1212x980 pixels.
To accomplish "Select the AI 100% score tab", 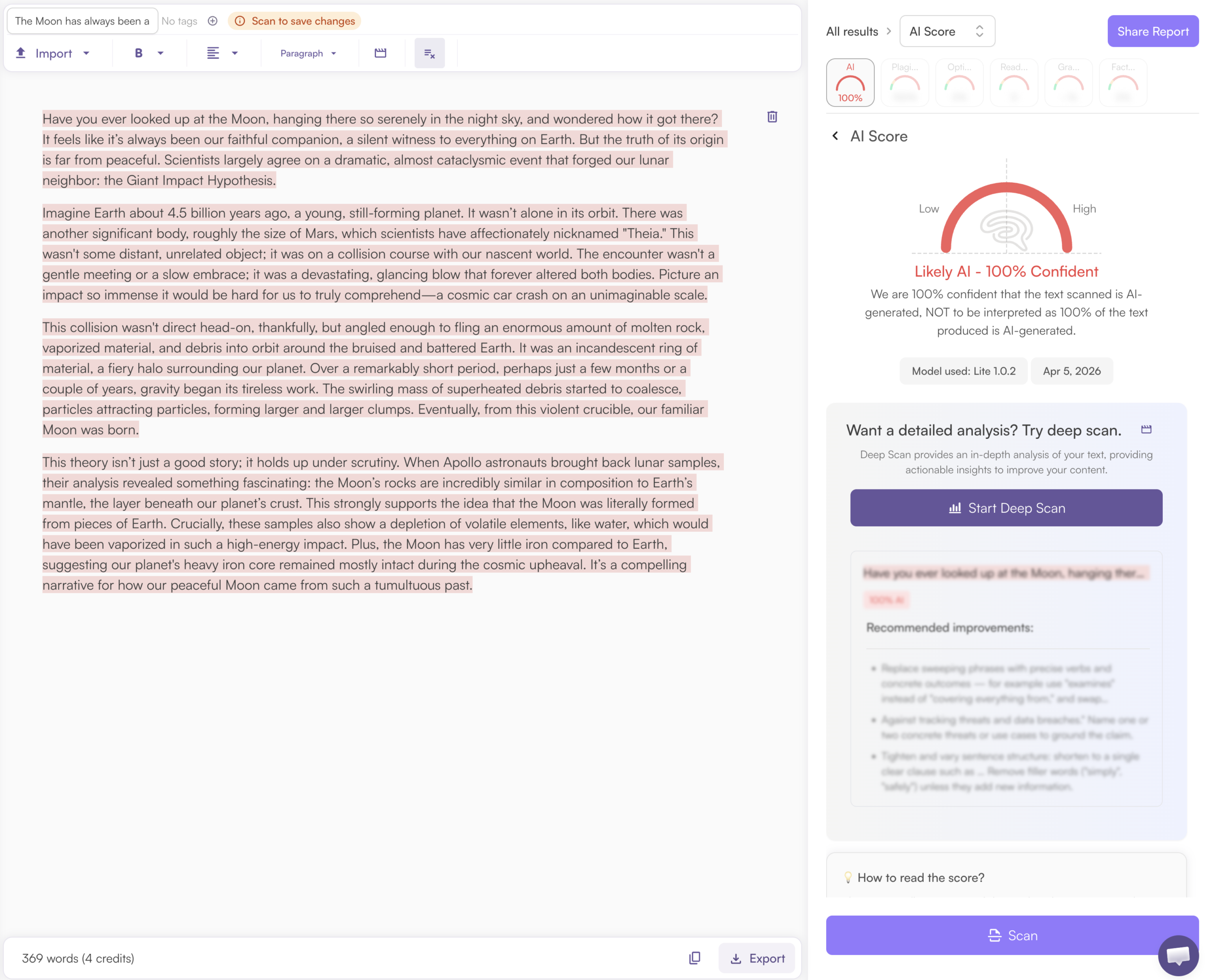I will (850, 82).
